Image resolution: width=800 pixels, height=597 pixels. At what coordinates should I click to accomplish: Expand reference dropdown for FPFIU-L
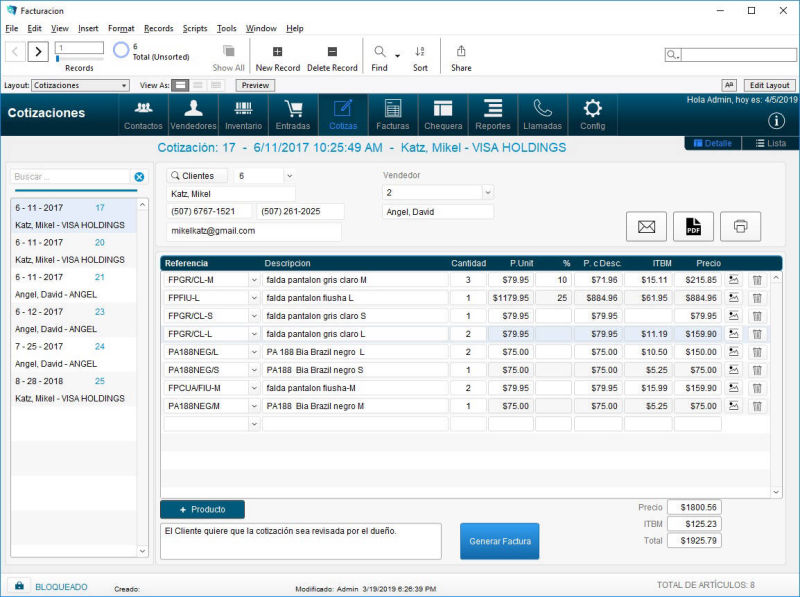point(254,298)
